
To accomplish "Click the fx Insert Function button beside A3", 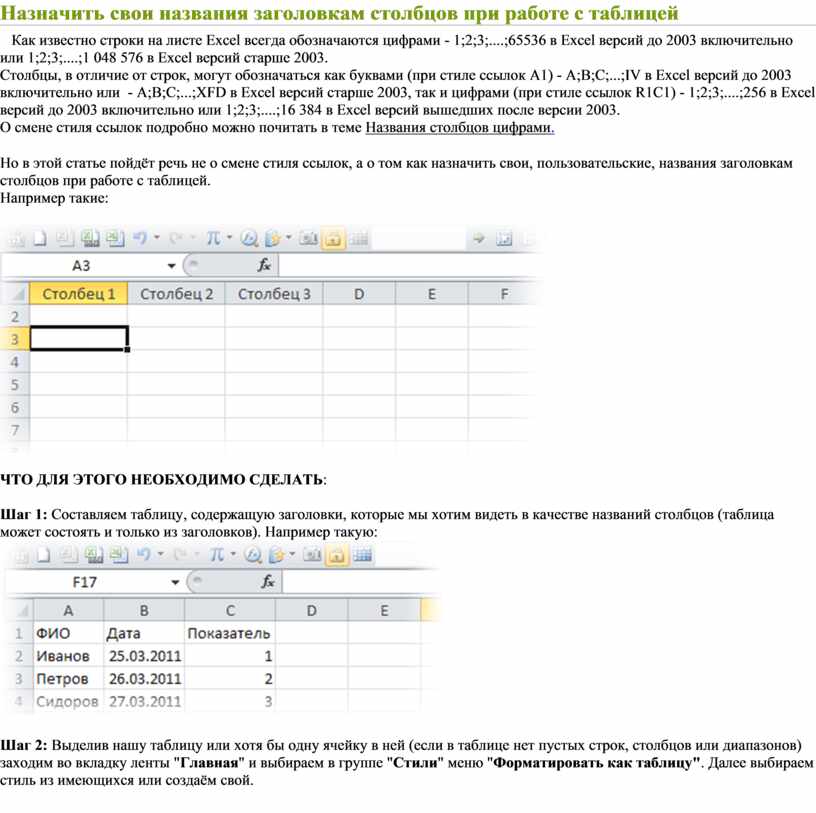I will pyautogui.click(x=265, y=266).
